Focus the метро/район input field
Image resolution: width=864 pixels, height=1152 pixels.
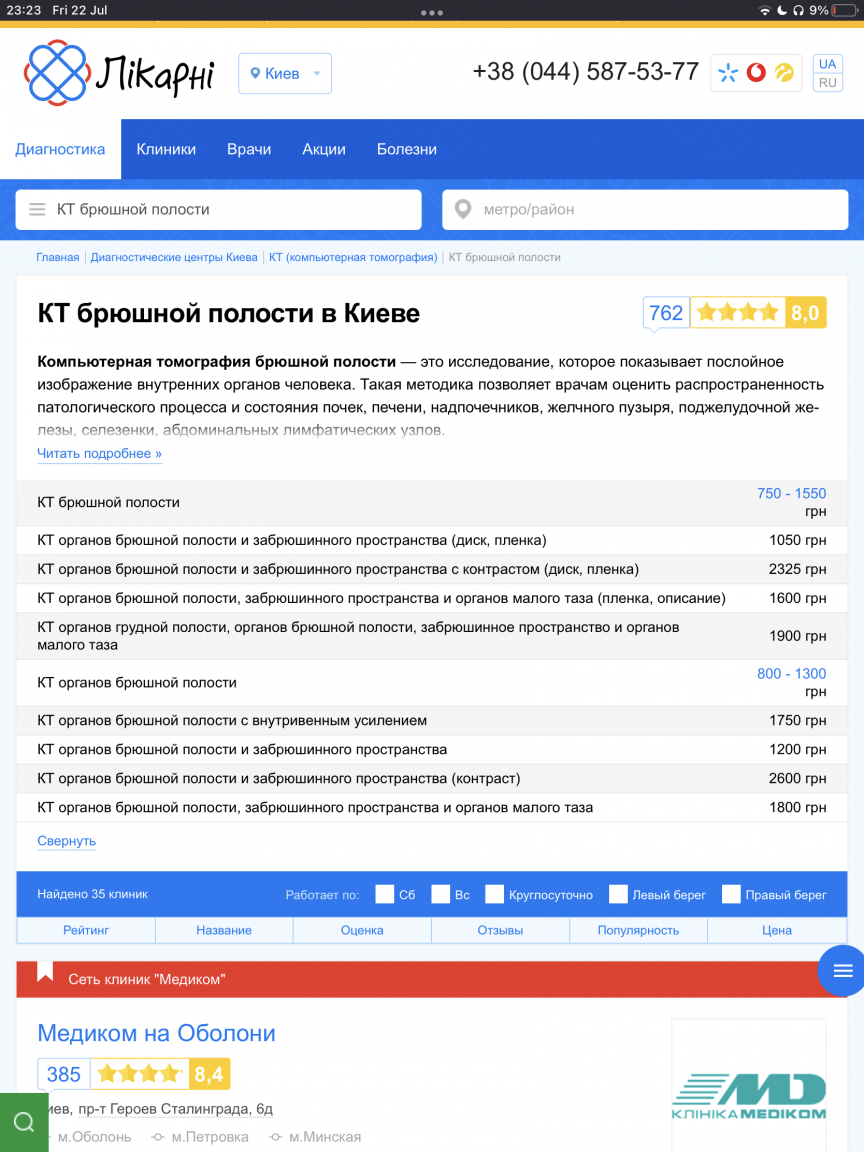pyautogui.click(x=645, y=209)
